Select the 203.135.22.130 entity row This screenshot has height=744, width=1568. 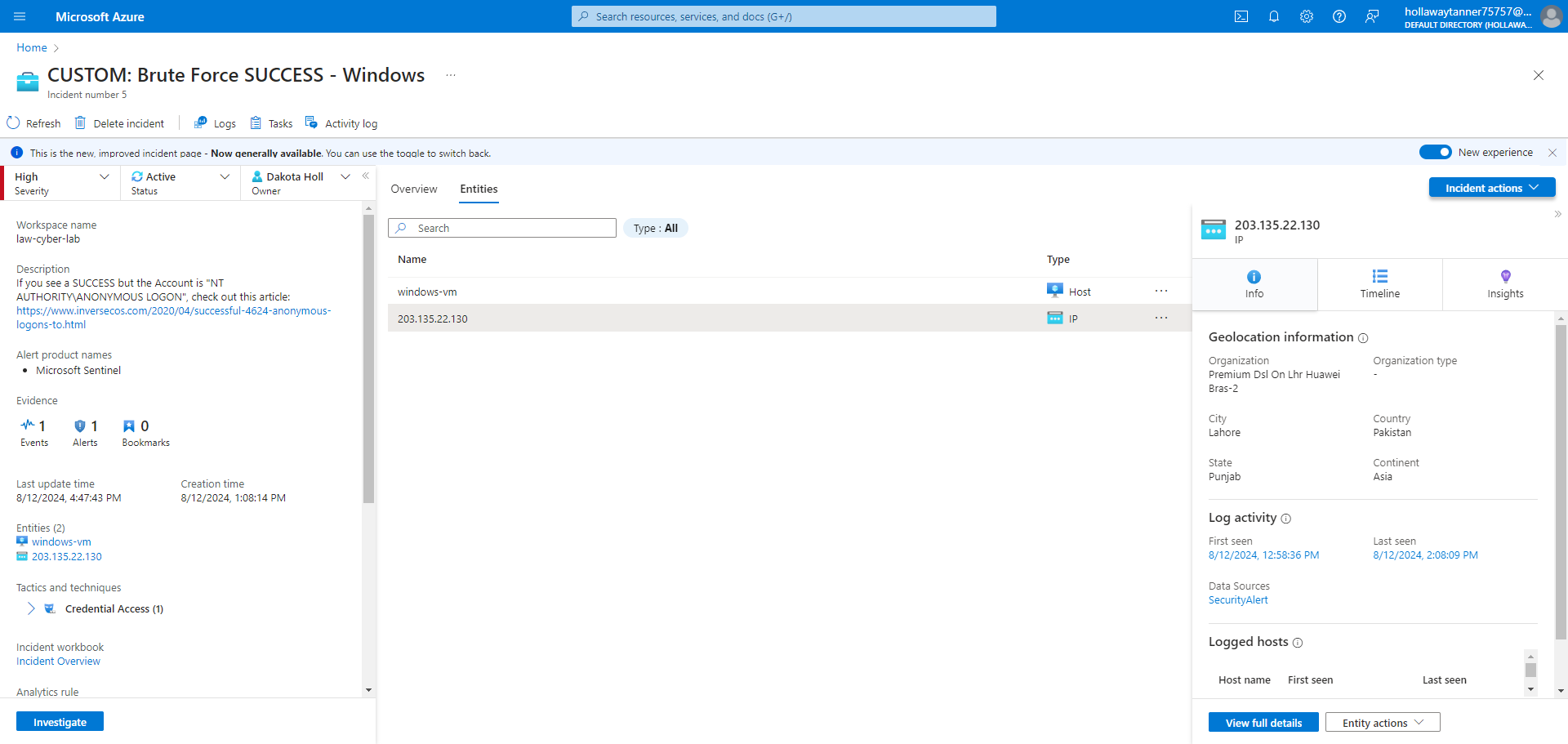point(789,319)
